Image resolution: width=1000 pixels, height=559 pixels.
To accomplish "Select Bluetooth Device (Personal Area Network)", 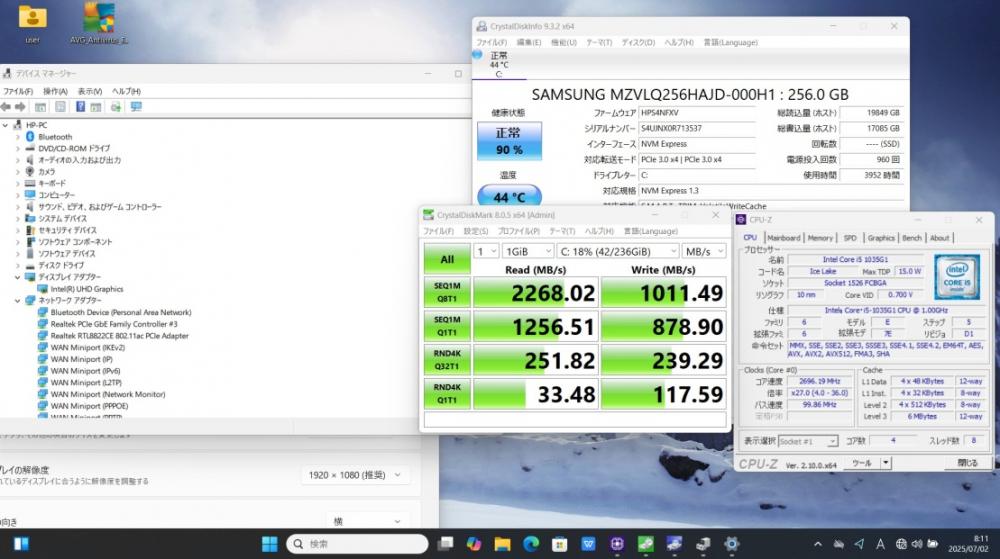I will click(x=121, y=312).
